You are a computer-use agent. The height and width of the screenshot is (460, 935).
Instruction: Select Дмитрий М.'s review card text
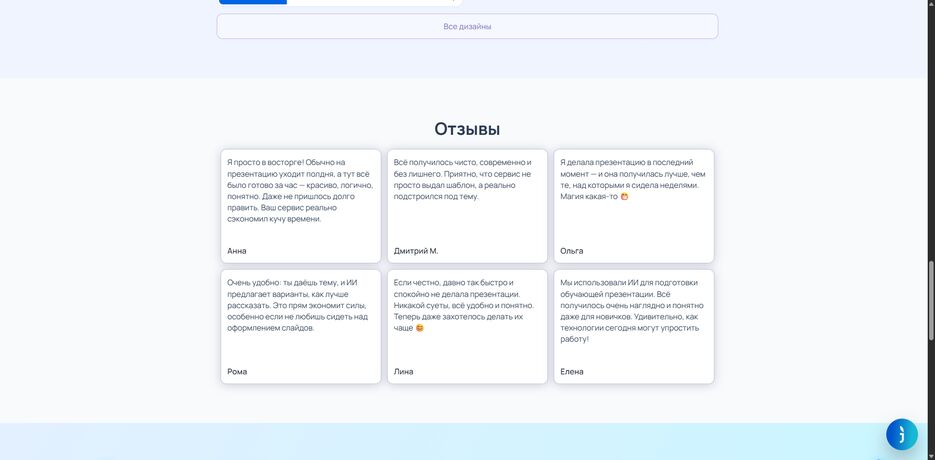pyautogui.click(x=463, y=179)
